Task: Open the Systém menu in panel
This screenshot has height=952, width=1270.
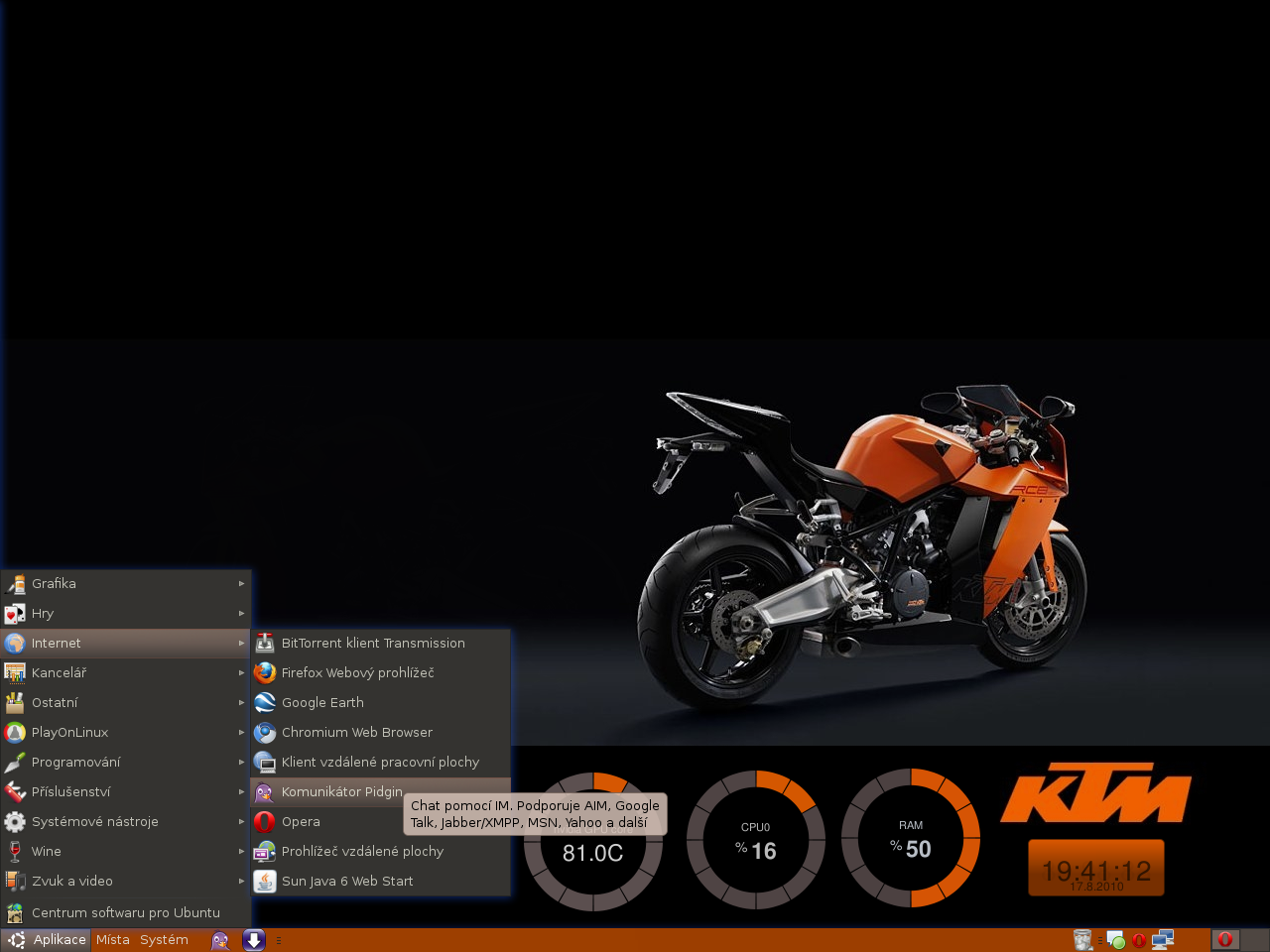Action: click(x=164, y=940)
